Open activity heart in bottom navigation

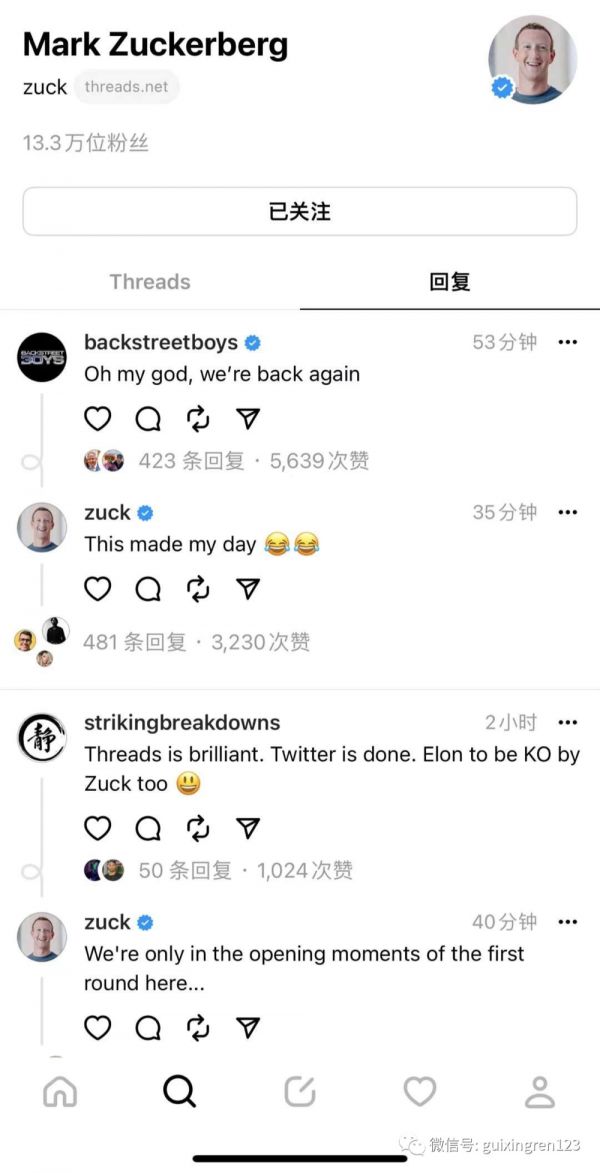[x=420, y=1092]
